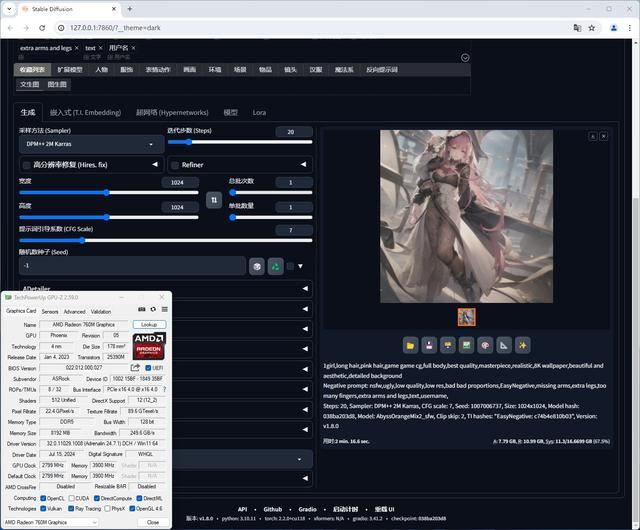Open the Sensors tab in GPU-Z
Screen dimensions: 640x530
point(49,311)
